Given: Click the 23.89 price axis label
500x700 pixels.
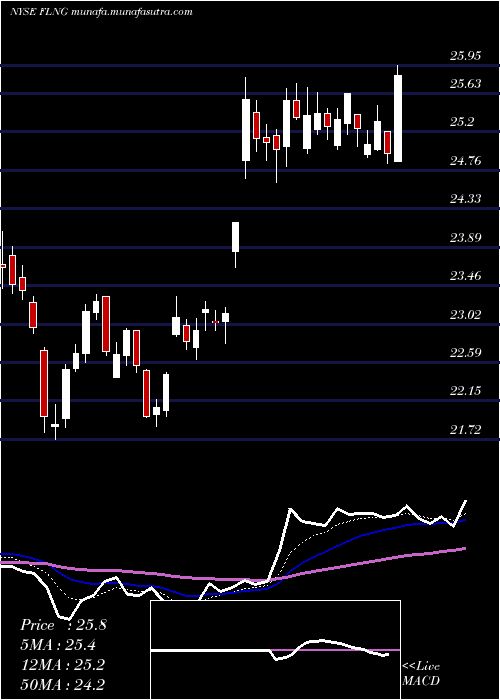Looking at the screenshot, I should pyautogui.click(x=466, y=238).
